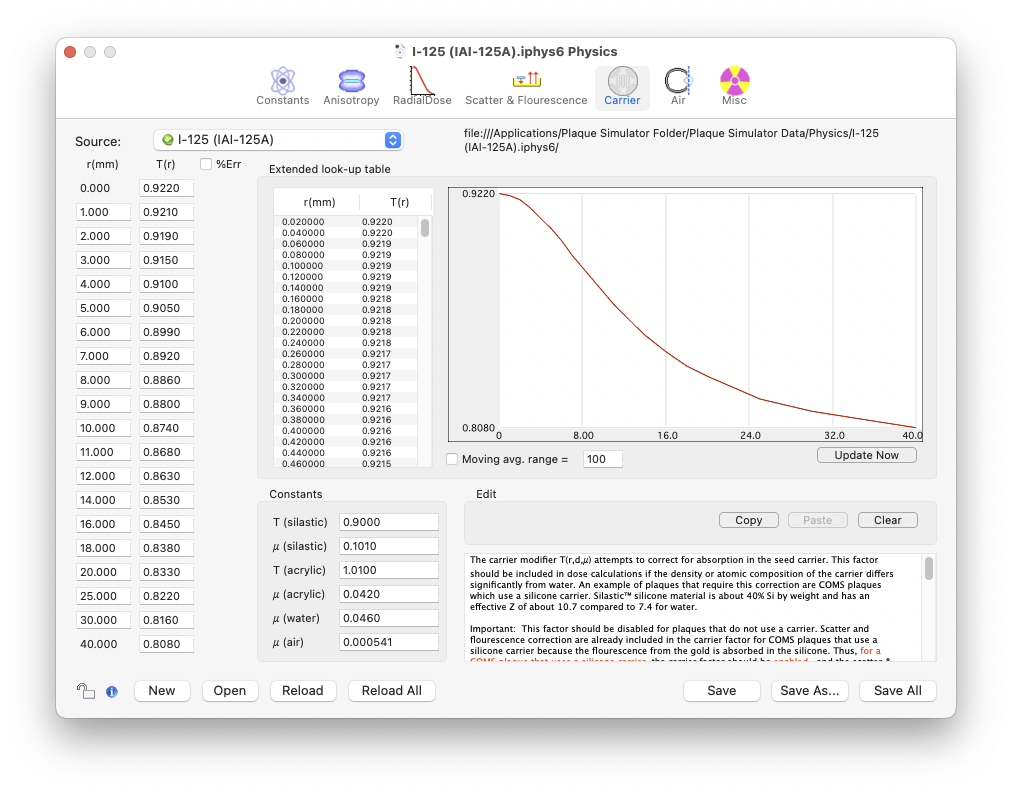Show Scatter & Flourescence settings
The width and height of the screenshot is (1012, 792).
[526, 86]
